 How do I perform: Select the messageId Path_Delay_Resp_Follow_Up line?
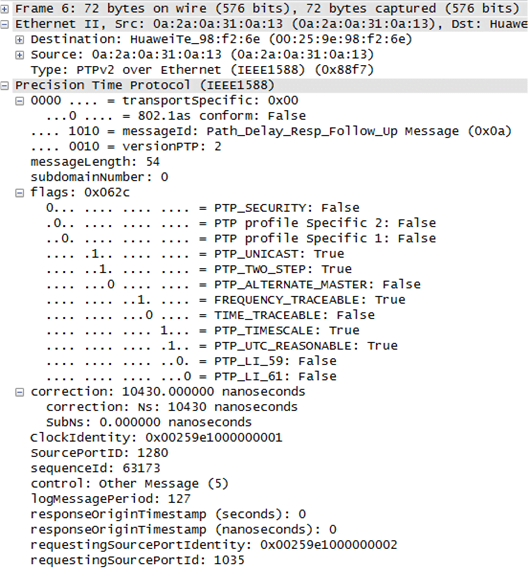pos(271,131)
